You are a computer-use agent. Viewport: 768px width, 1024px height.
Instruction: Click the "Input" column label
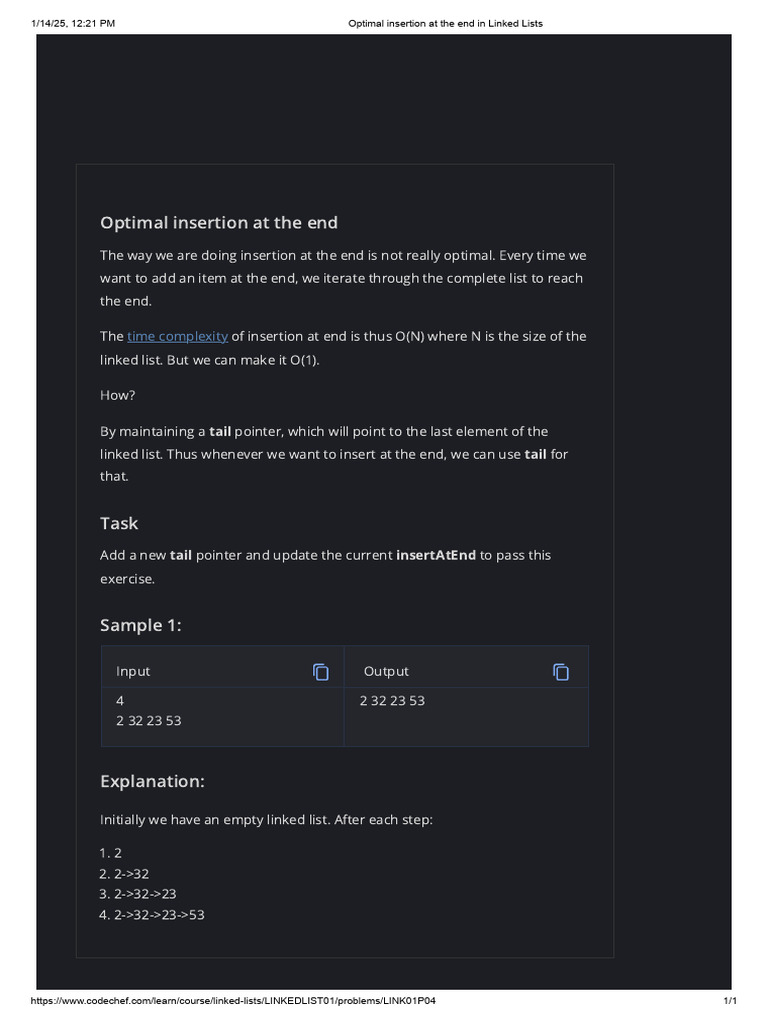point(133,672)
